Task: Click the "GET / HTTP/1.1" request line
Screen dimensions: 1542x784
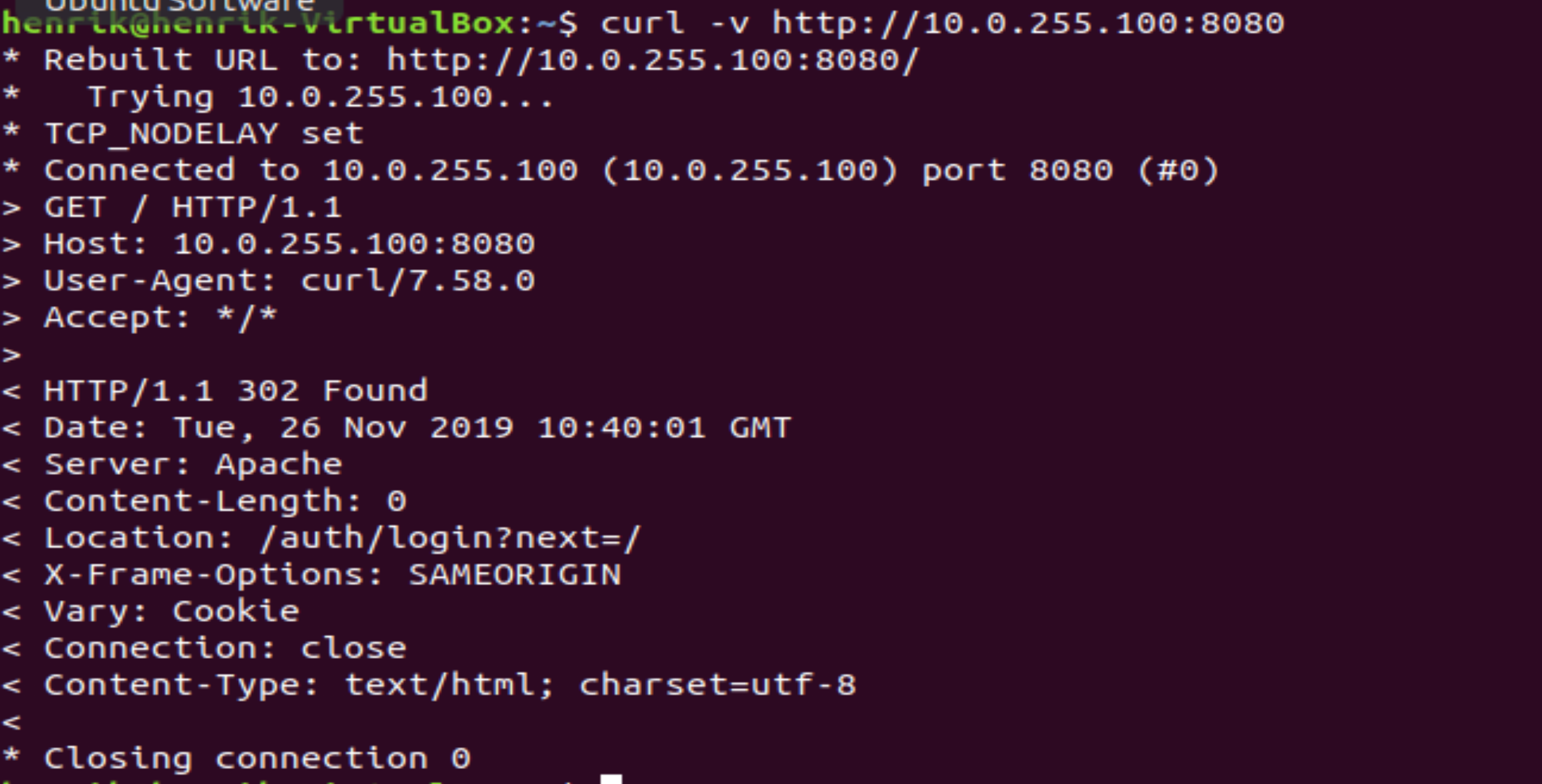Action: click(x=193, y=208)
